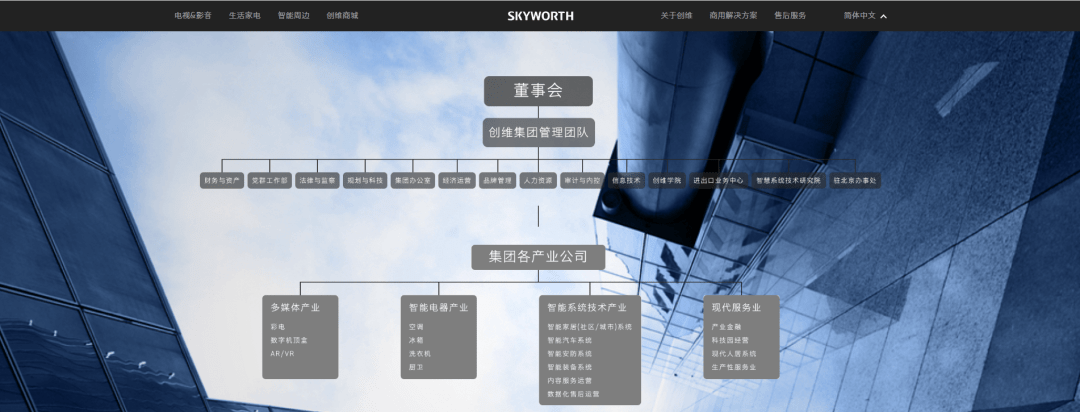Open the 集团各产业公司 node
Image resolution: width=1080 pixels, height=412 pixels.
(x=538, y=257)
